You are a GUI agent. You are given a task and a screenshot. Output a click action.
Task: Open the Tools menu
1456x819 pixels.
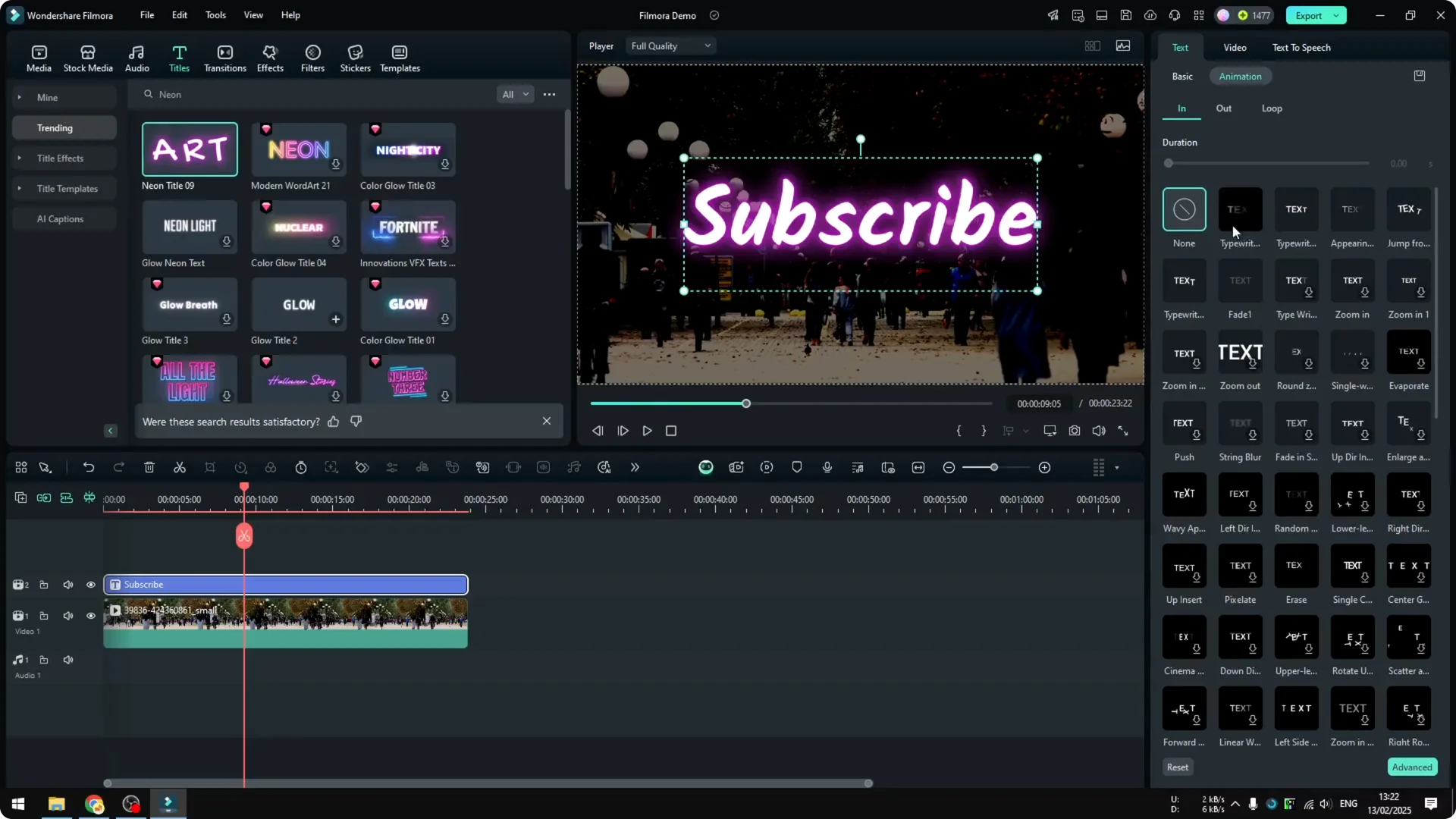215,15
